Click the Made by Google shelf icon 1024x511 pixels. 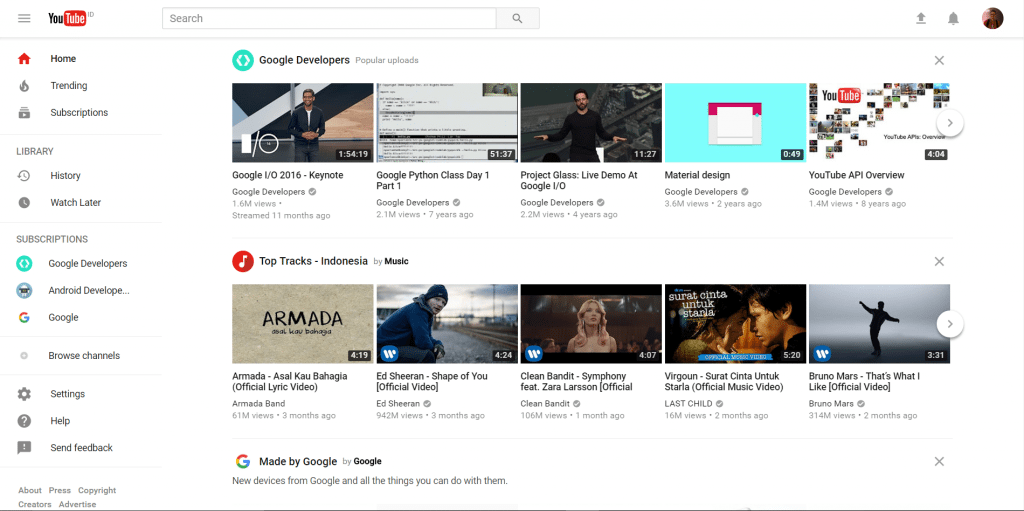click(x=243, y=461)
